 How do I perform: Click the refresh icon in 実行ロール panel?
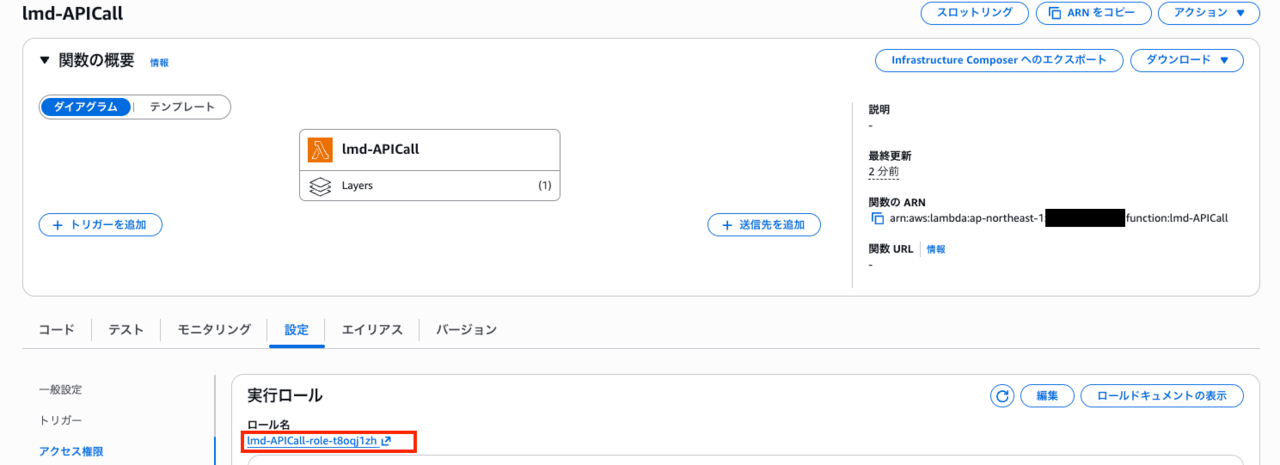(x=1002, y=396)
